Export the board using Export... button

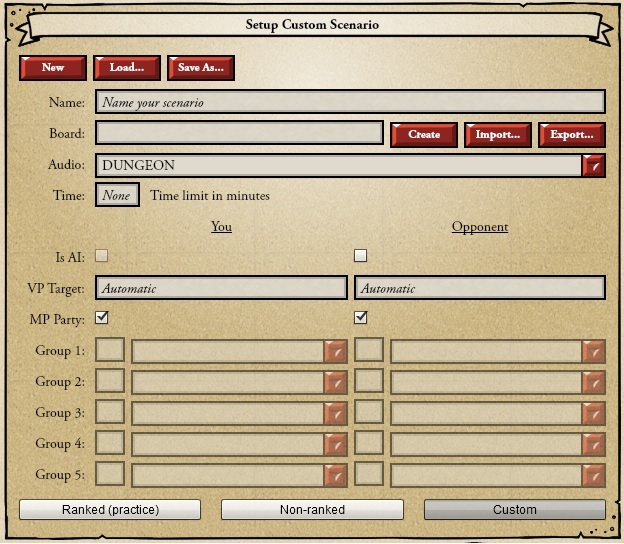pos(572,135)
